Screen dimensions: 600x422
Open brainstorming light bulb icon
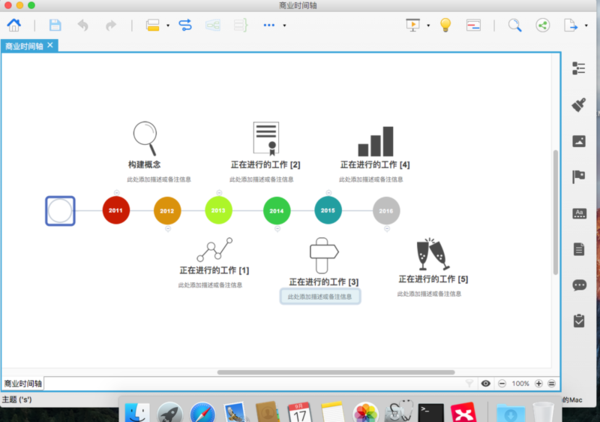tap(445, 25)
